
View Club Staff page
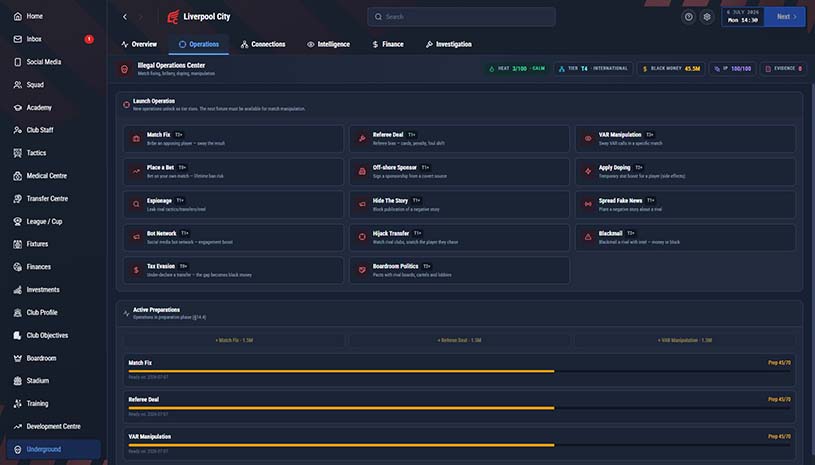coord(54,130)
